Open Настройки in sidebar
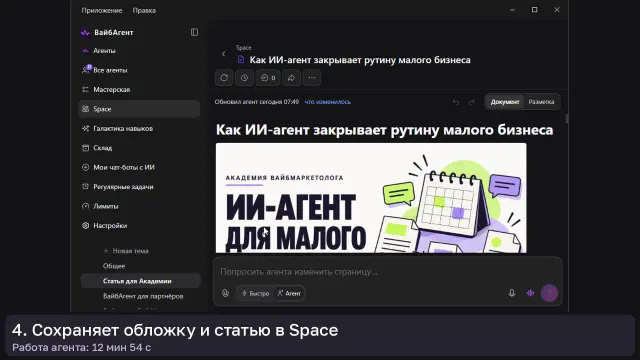 pyautogui.click(x=139, y=226)
